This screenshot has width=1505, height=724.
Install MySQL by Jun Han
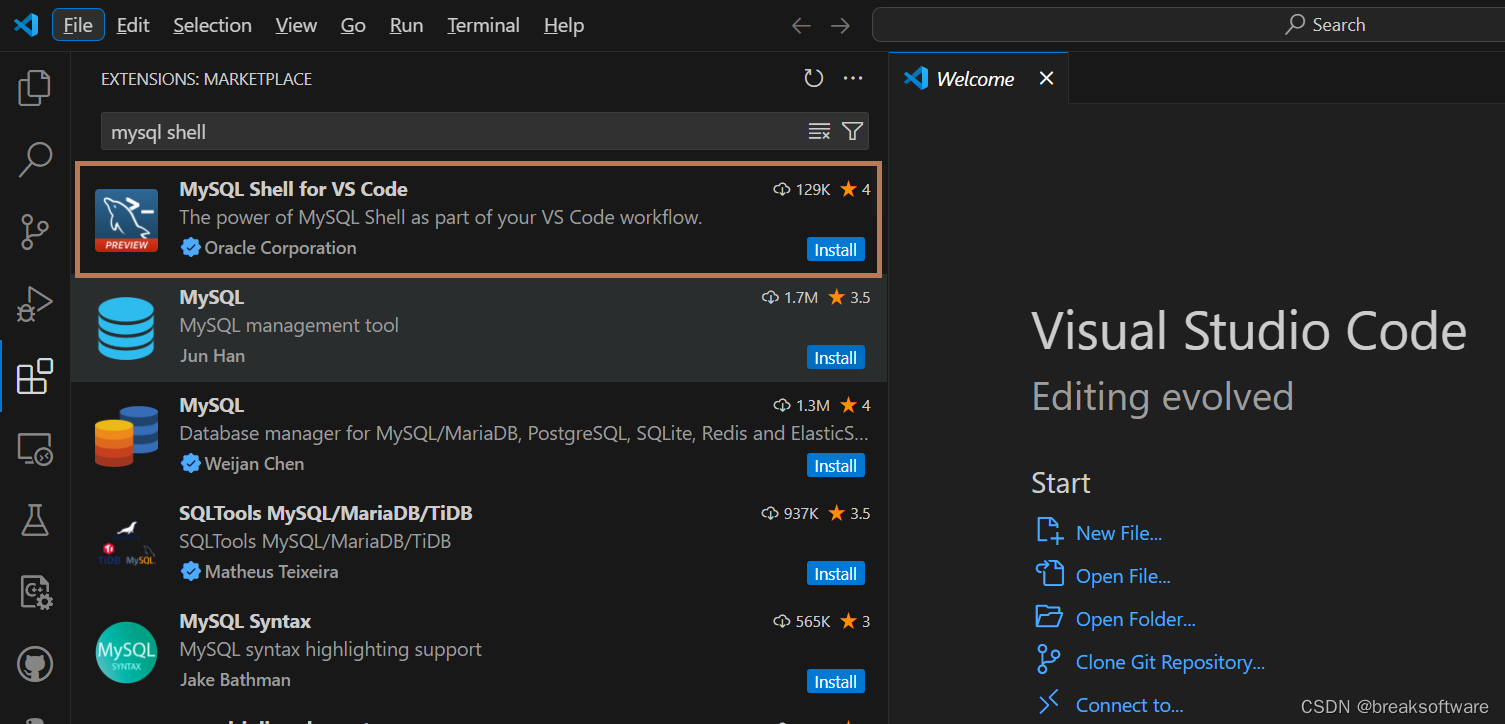[835, 358]
